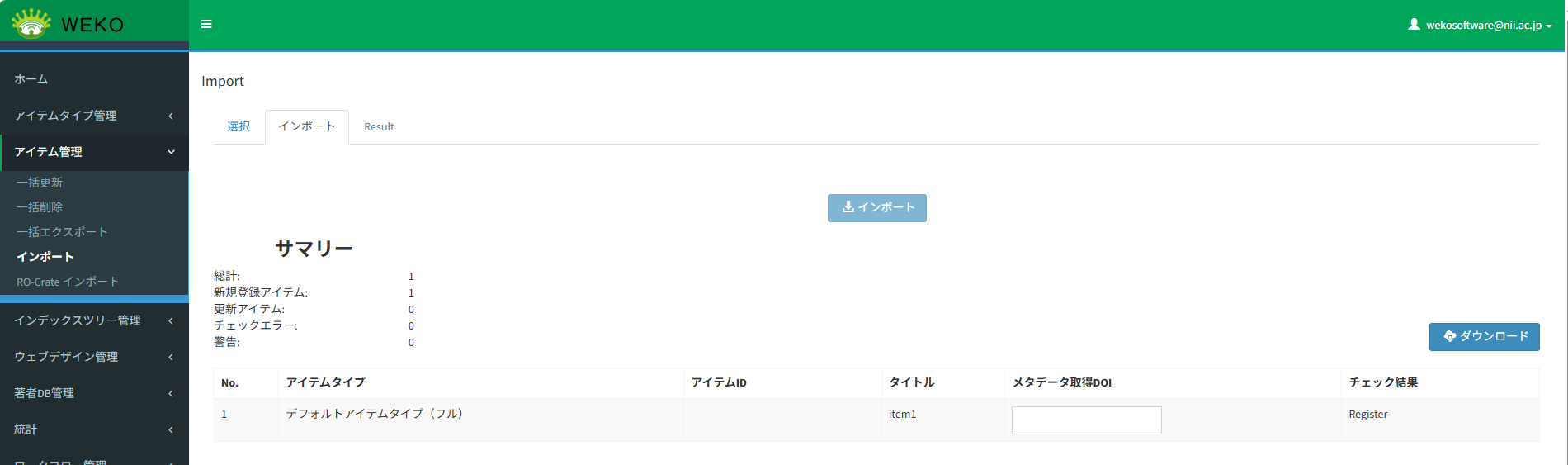
Task: Expand the ウェブデザイン管理 menu
Action: click(x=94, y=357)
